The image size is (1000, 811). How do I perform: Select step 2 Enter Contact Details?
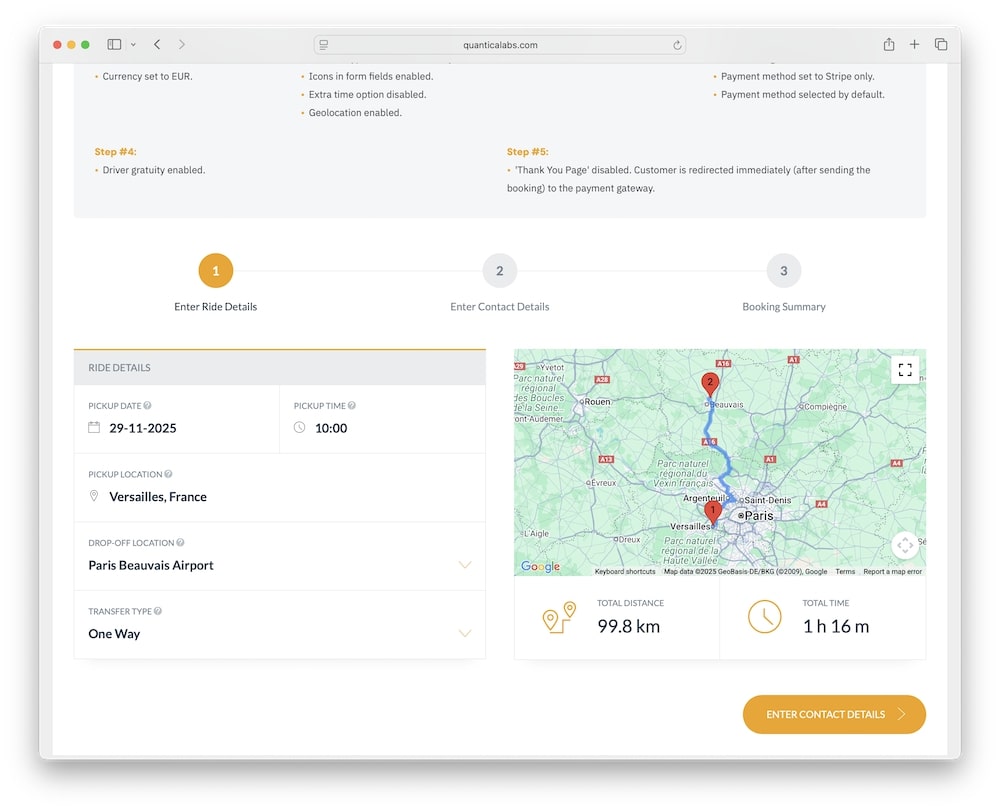[x=499, y=271]
